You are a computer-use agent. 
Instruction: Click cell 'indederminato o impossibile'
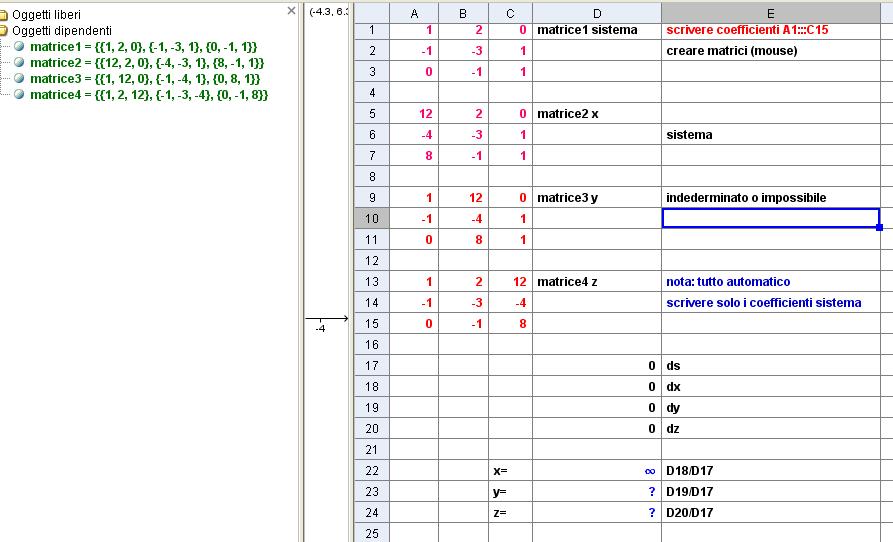[771, 198]
